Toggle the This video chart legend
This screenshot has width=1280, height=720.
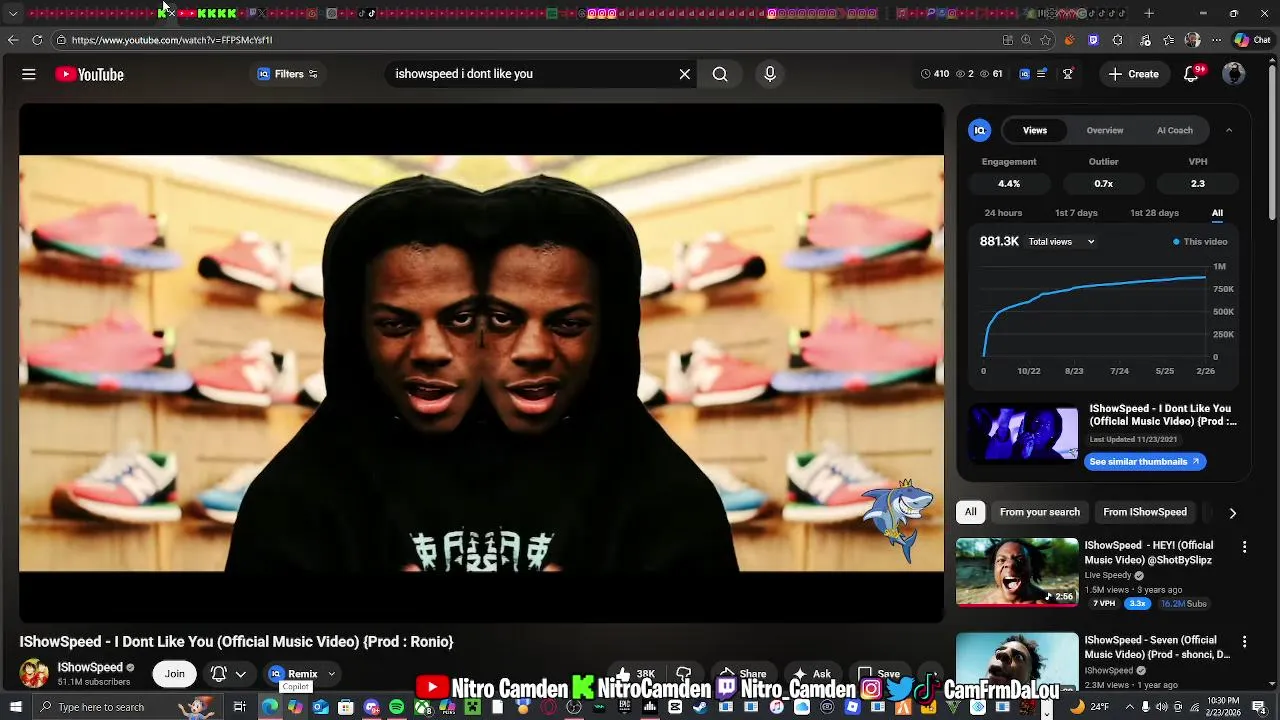tap(1200, 242)
